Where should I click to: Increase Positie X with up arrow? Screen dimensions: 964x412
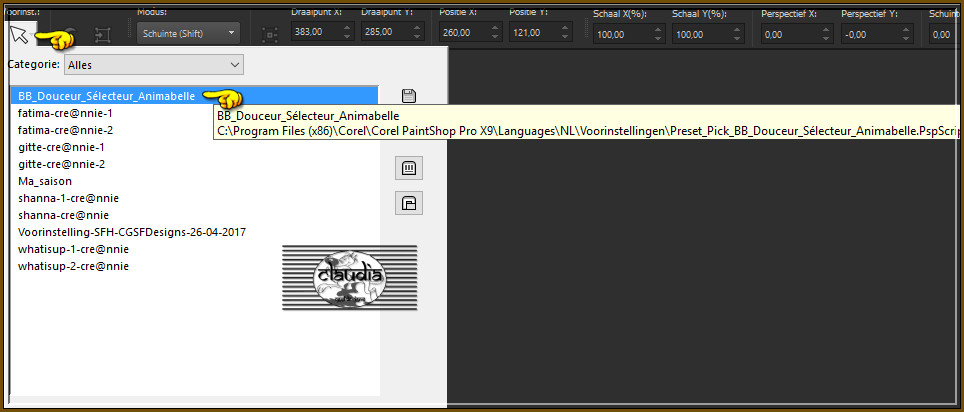point(496,28)
